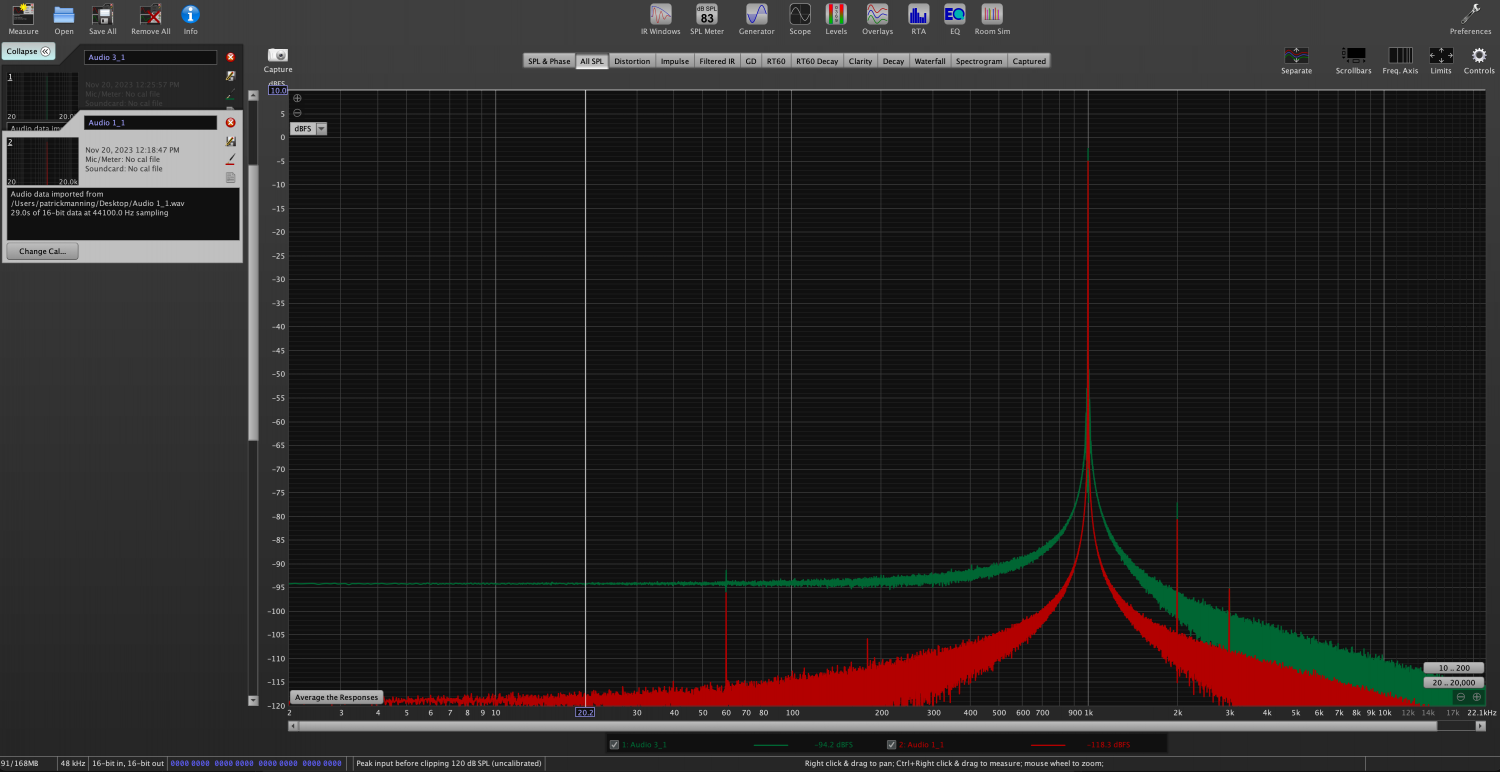Open the Waterfall tab
This screenshot has width=1500, height=772.
coord(930,61)
